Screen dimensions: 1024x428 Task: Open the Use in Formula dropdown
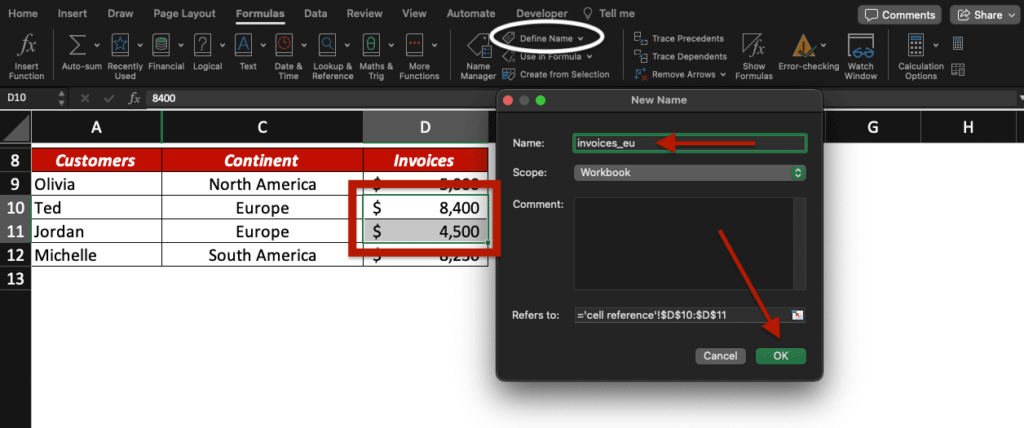tap(589, 56)
